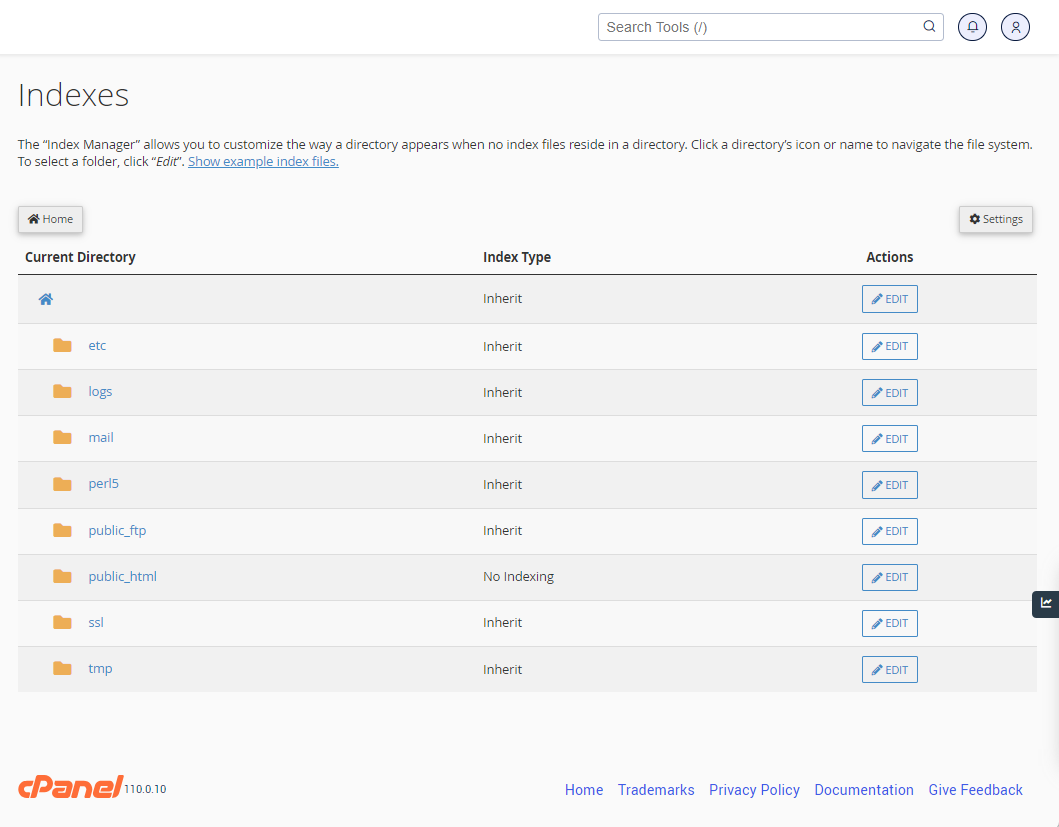Click inside the Search Tools field

760,27
